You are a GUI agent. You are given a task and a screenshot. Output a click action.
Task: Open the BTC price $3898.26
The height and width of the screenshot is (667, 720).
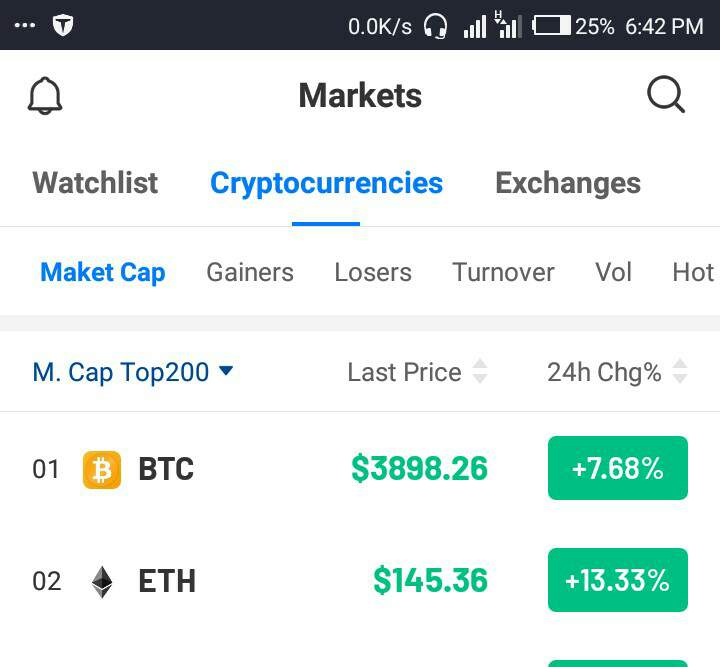coord(419,468)
